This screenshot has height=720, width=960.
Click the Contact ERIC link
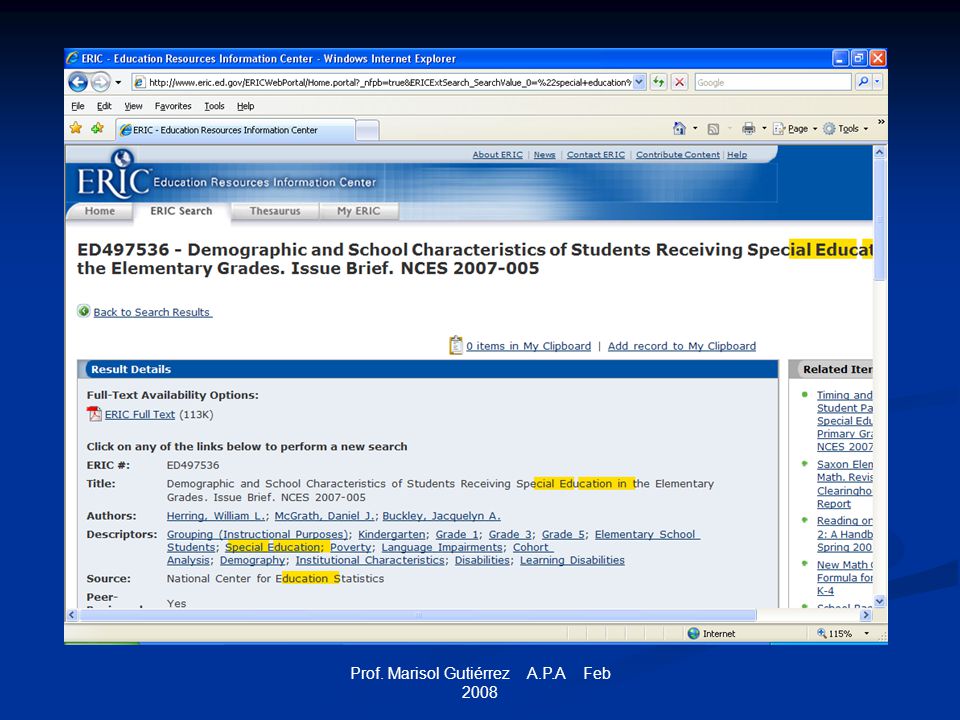[596, 155]
